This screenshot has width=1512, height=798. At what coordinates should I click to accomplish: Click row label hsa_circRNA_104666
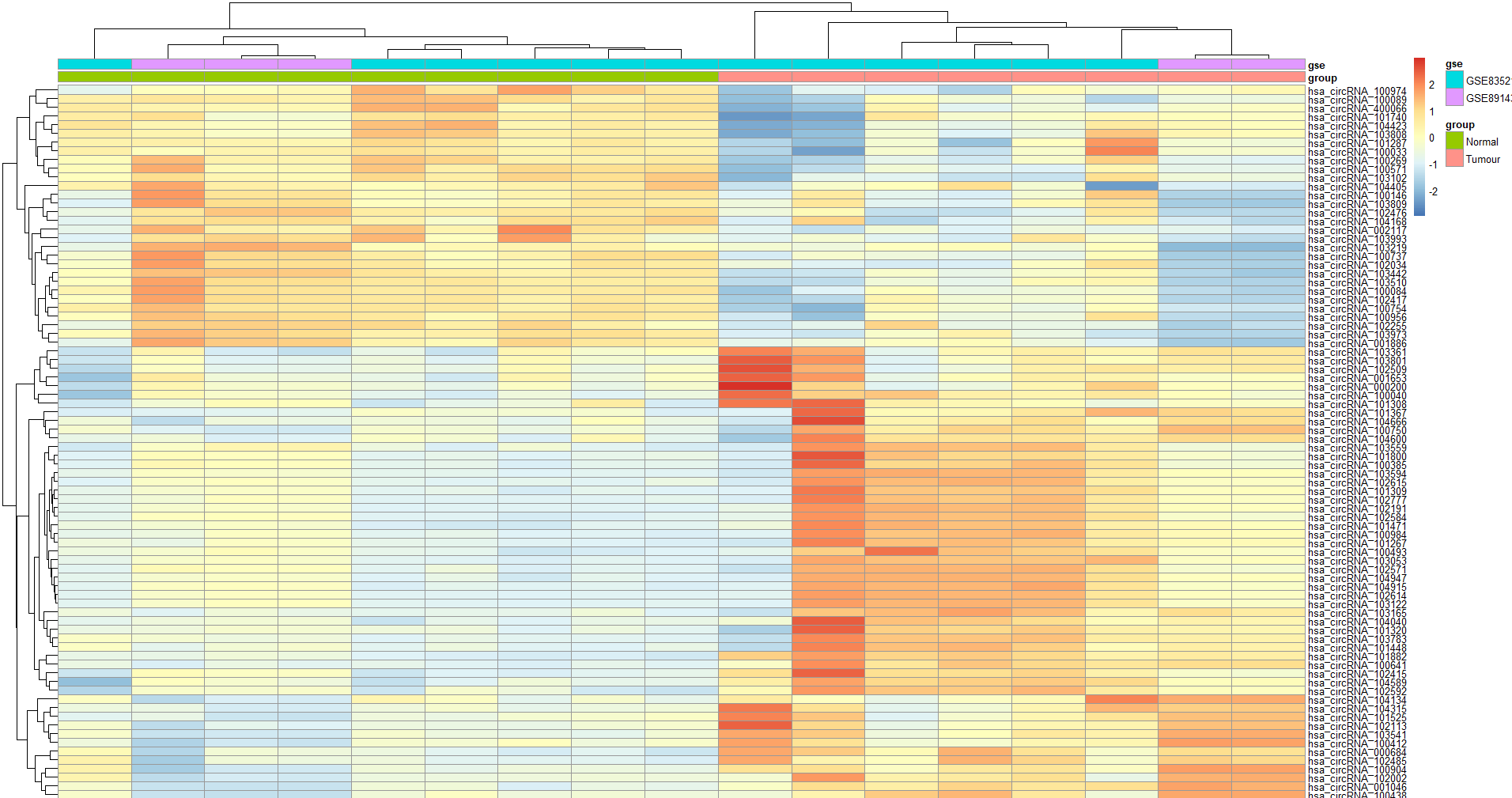click(1357, 422)
